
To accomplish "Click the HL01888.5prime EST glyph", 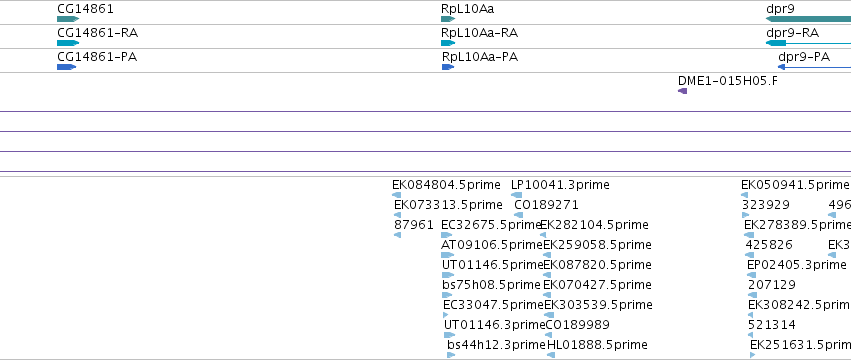I will tap(551, 355).
